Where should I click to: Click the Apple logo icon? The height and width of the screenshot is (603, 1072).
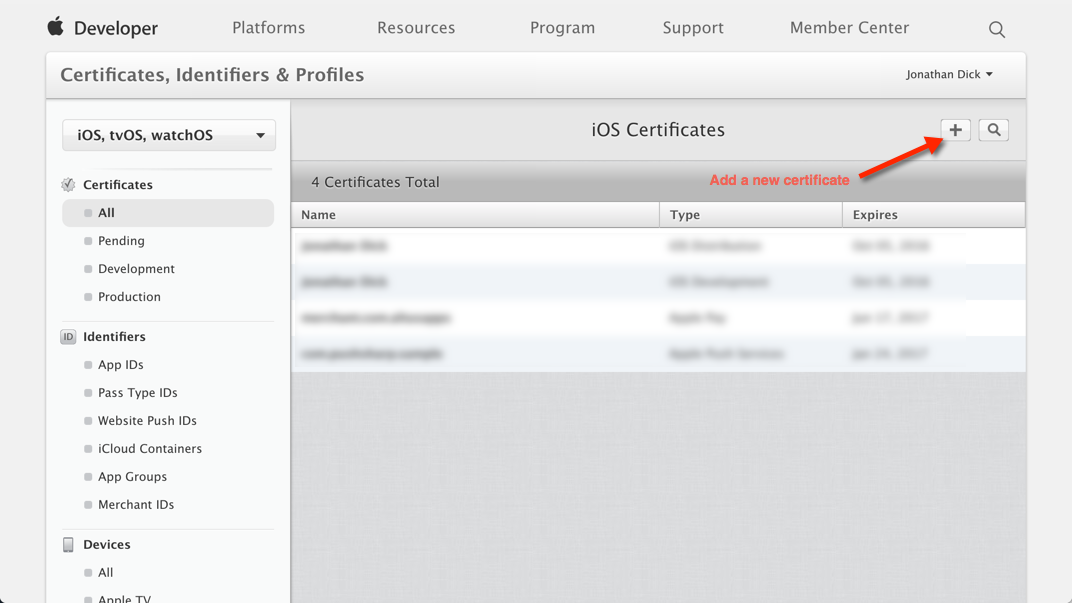[55, 27]
